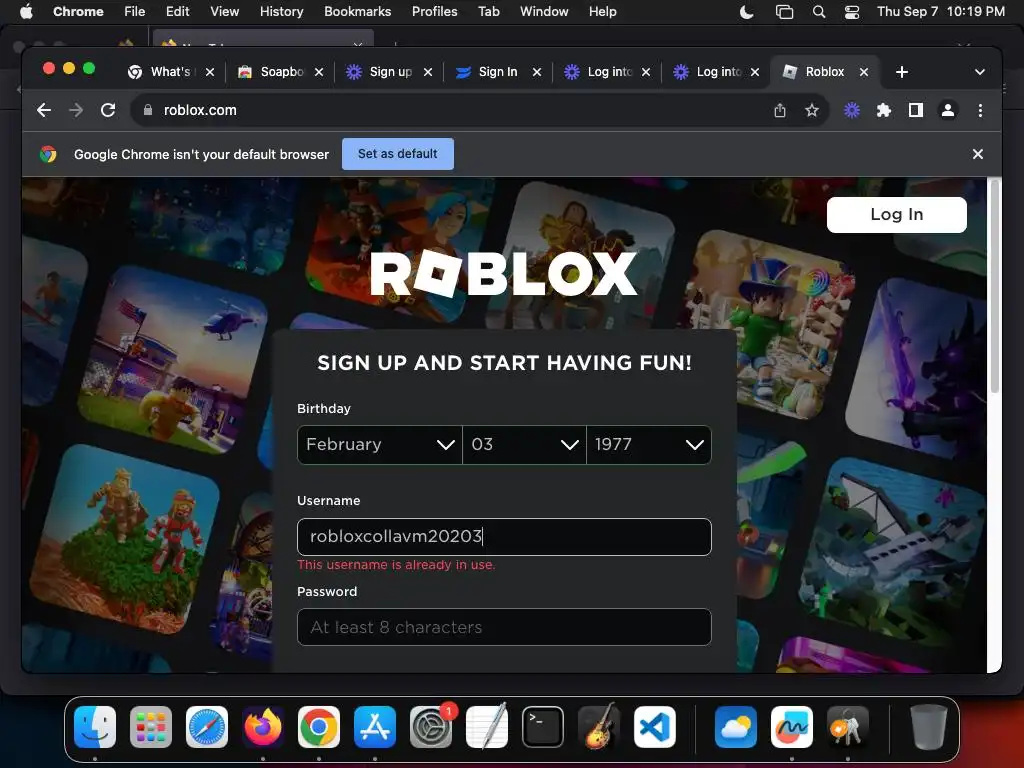
Task: Dismiss the default browser notification bar
Action: (x=978, y=154)
